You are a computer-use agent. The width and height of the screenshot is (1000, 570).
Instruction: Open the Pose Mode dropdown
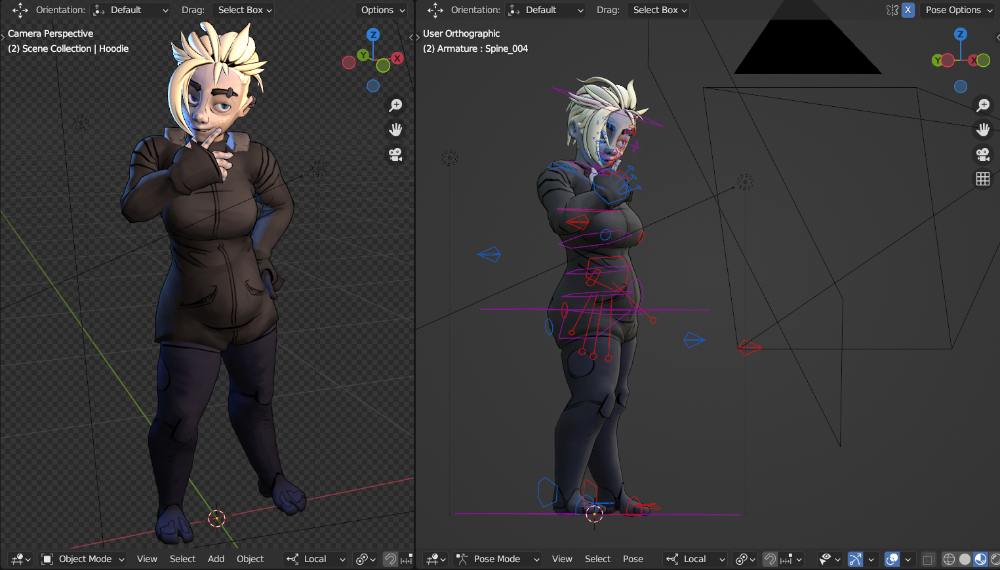coord(497,559)
